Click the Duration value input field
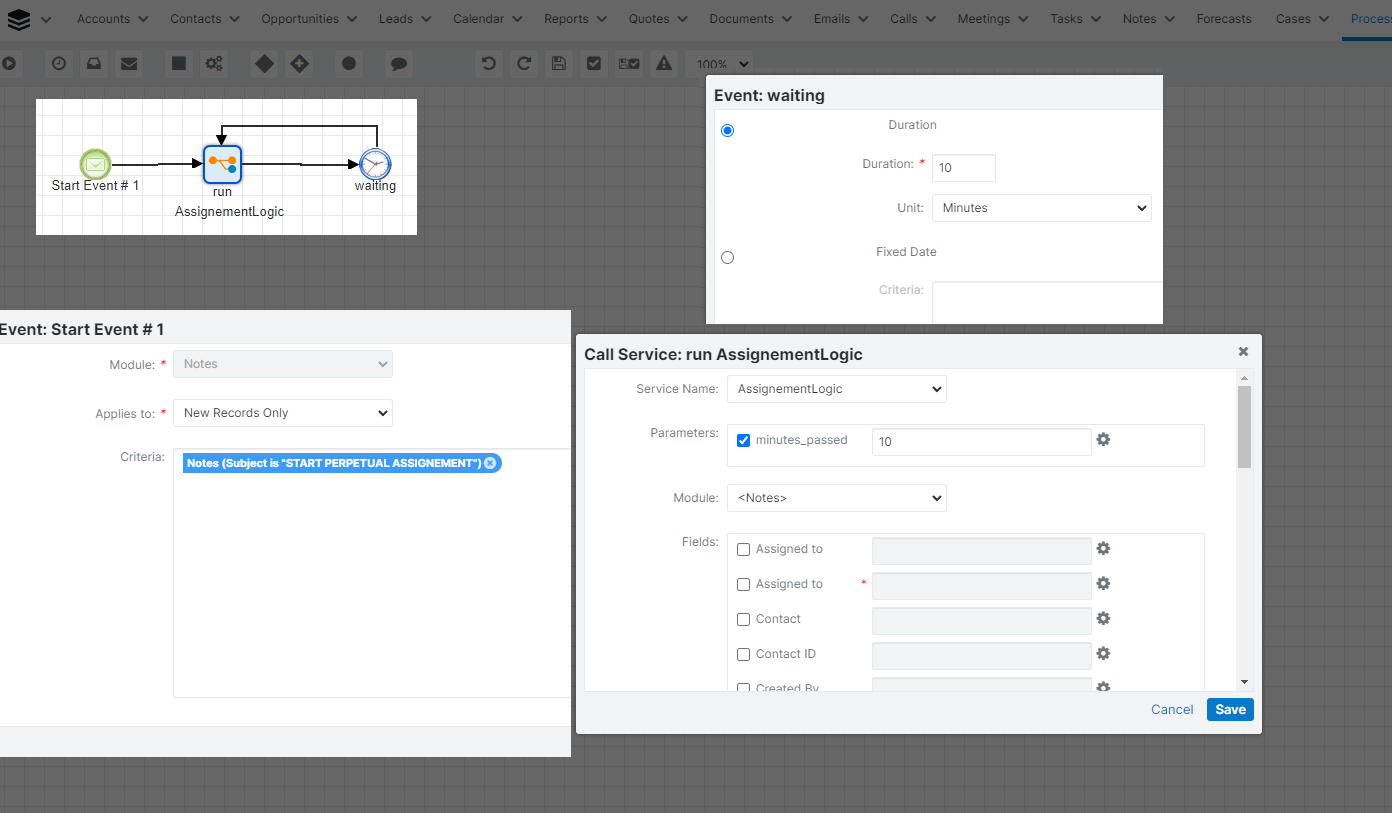This screenshot has height=813, width=1392. coord(964,168)
